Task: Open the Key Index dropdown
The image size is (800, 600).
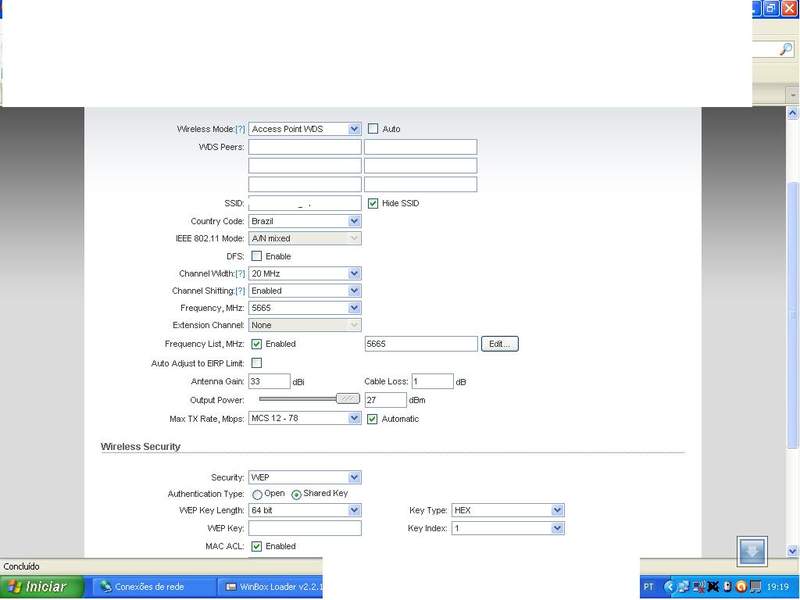Action: click(508, 529)
